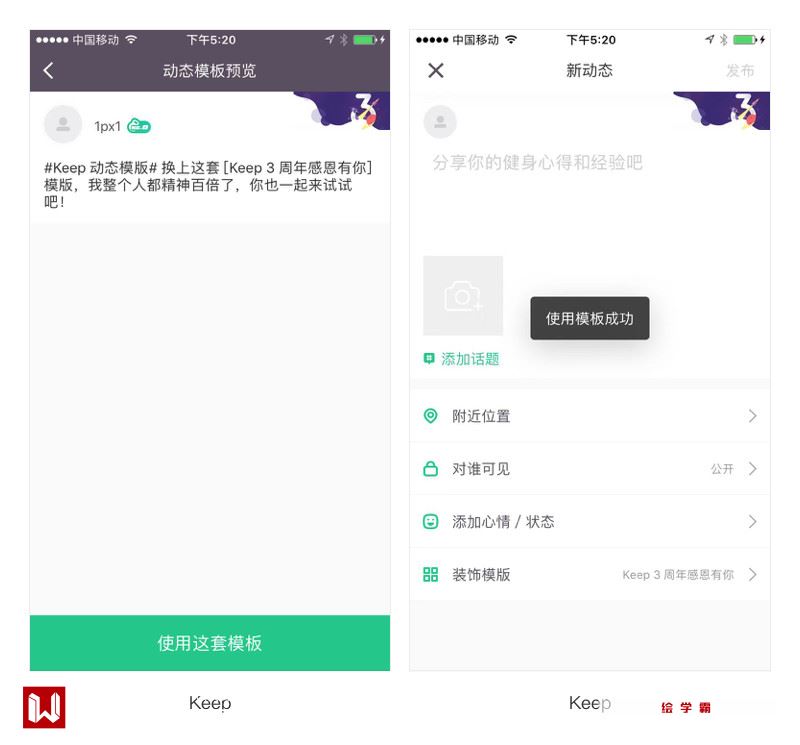800x745 pixels.
Task: Tap the green badge next to 1px1
Action: click(139, 126)
